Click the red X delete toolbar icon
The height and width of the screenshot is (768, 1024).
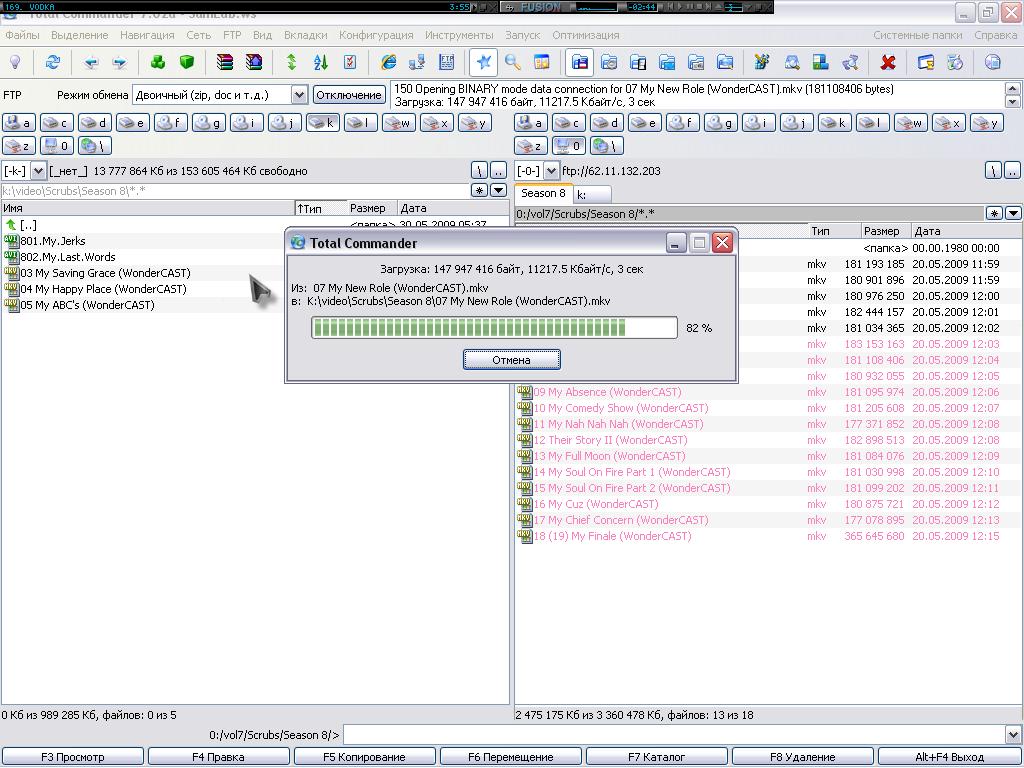[x=887, y=62]
